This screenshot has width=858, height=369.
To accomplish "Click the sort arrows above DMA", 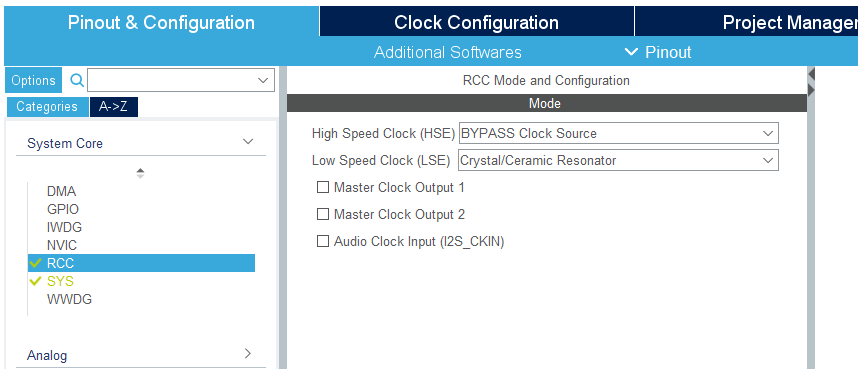I will pos(140,173).
